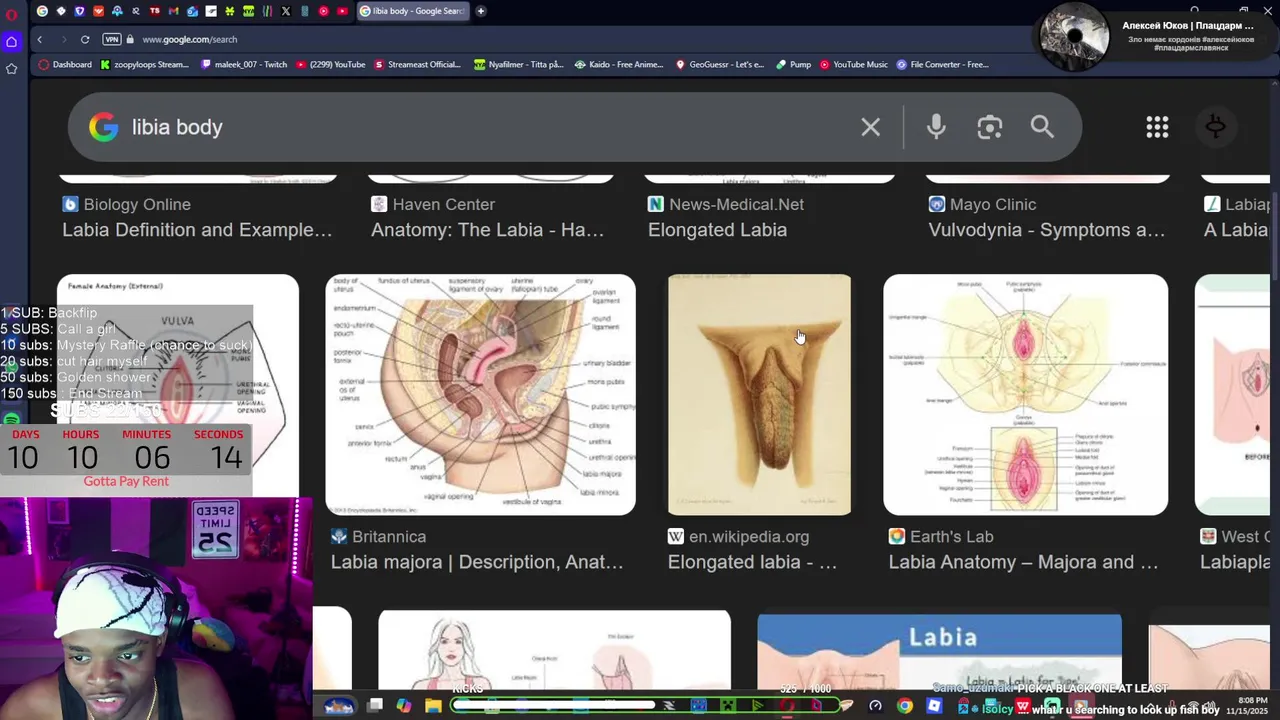Switch to the first pinned Google tab
The height and width of the screenshot is (720, 1280).
click(x=42, y=11)
